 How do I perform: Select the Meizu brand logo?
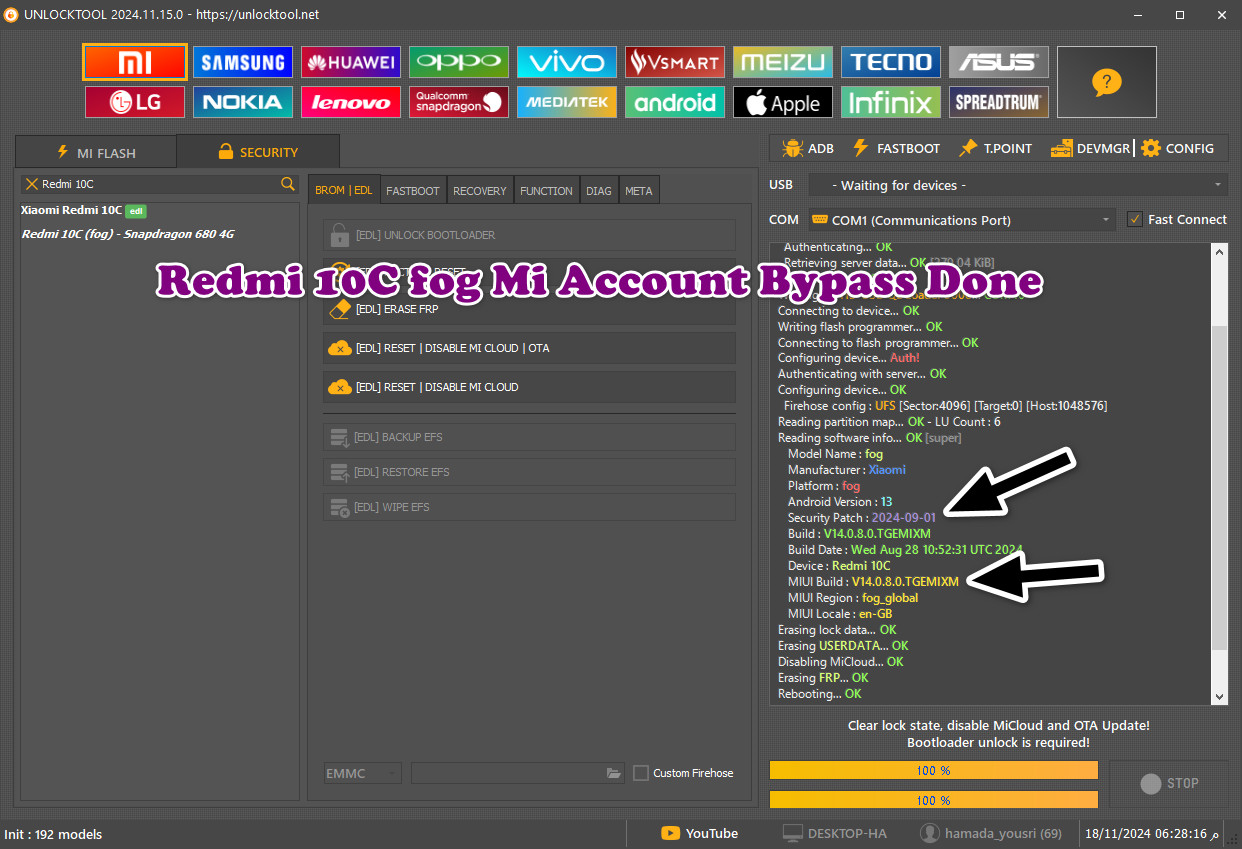783,62
